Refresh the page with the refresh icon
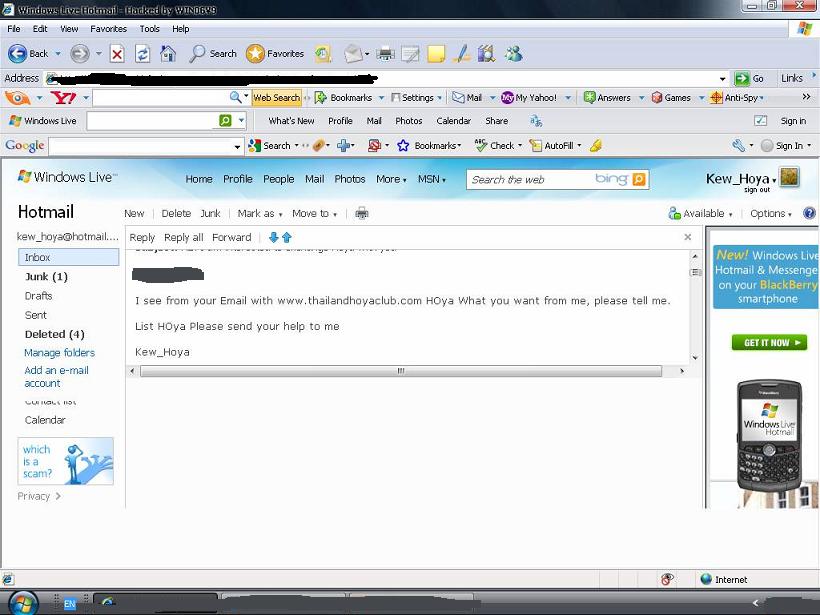This screenshot has width=820, height=615. [x=143, y=53]
